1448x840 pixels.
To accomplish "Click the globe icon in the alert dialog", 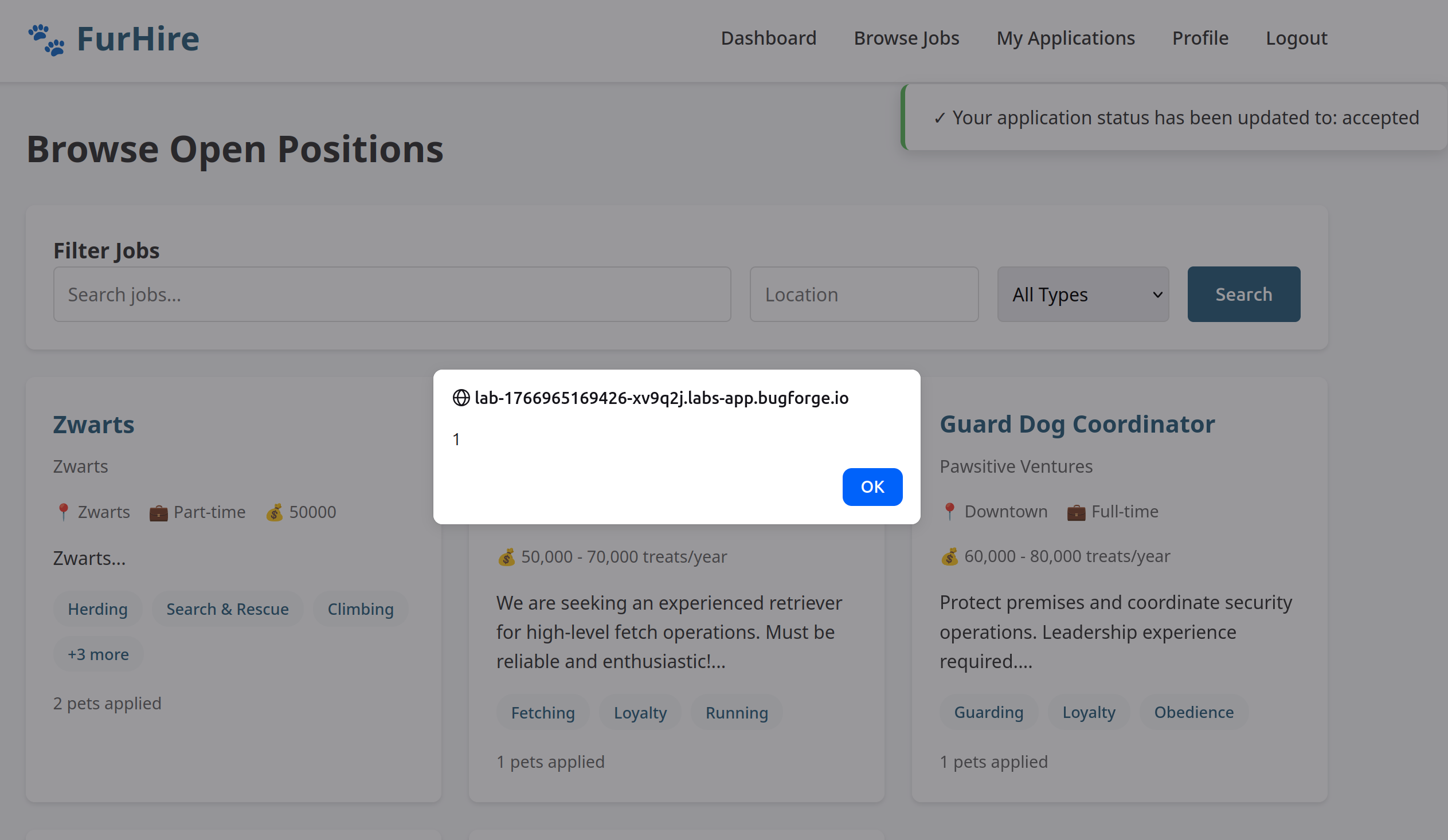I will pos(461,398).
